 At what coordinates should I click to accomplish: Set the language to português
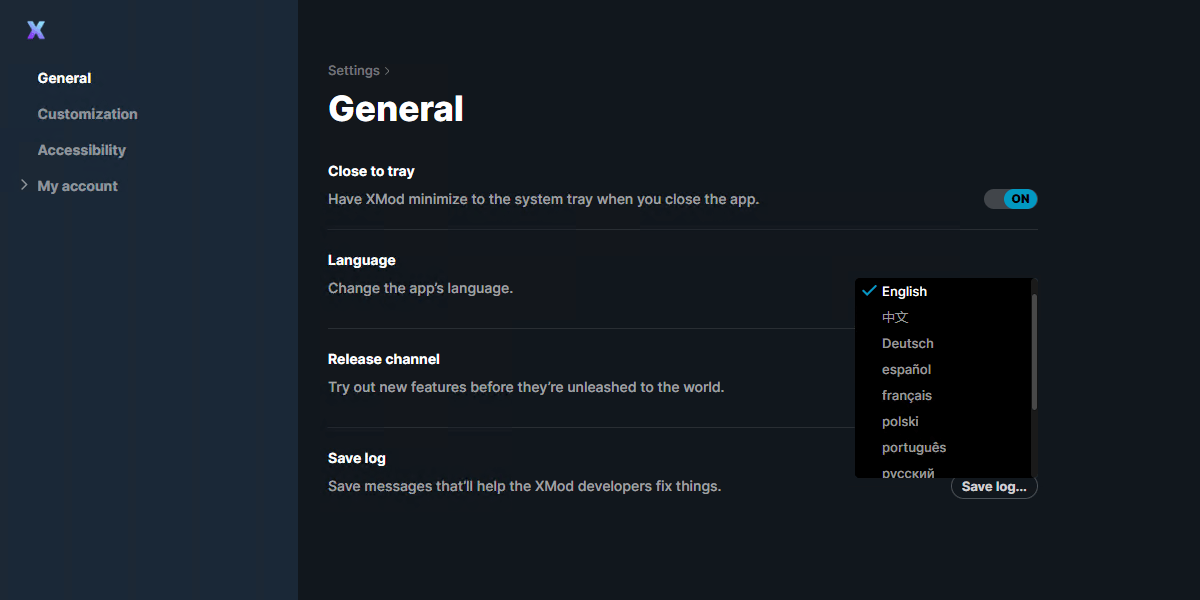click(913, 448)
